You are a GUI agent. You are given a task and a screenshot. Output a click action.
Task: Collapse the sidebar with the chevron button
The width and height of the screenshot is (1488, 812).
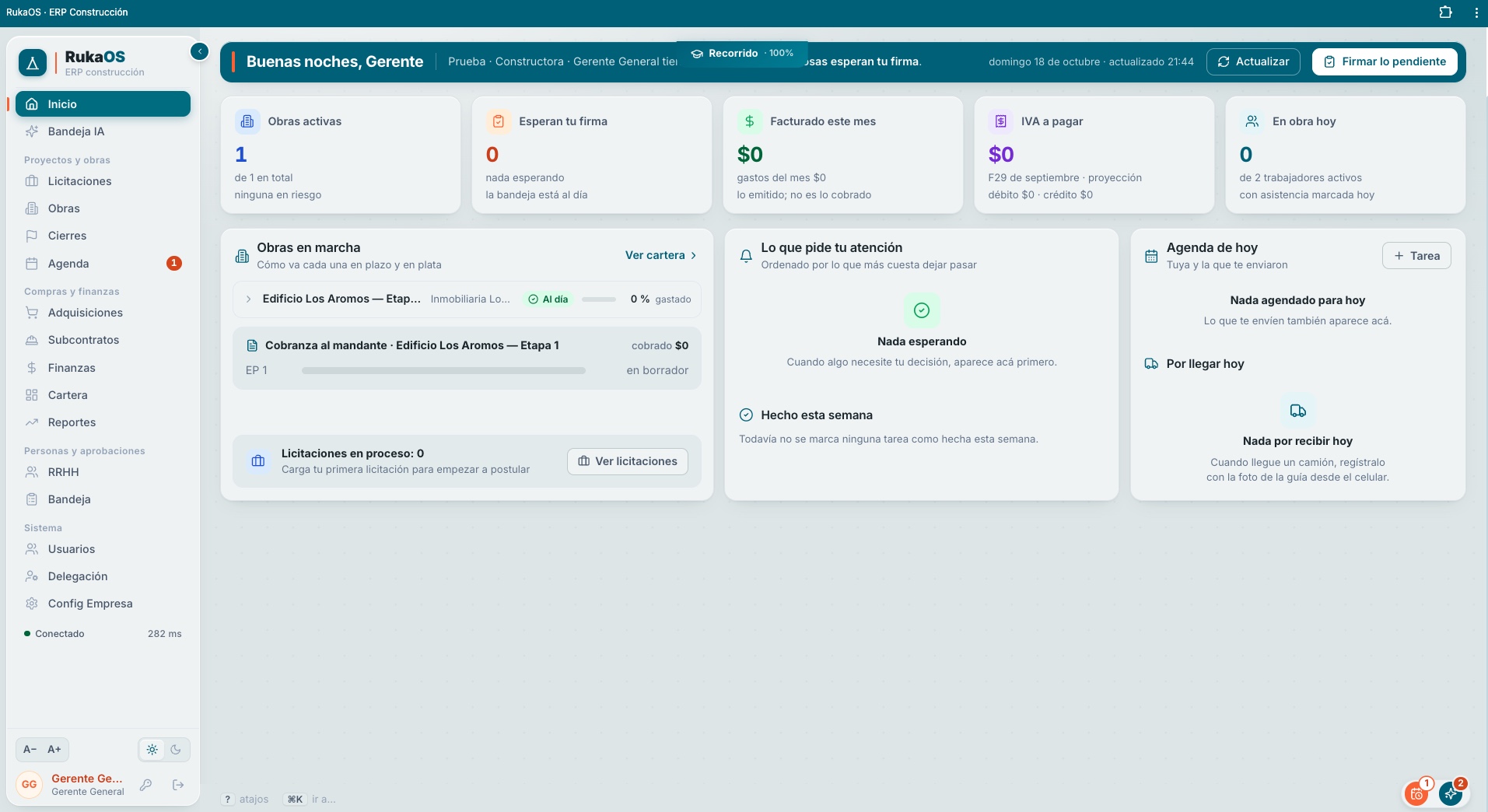click(x=200, y=51)
